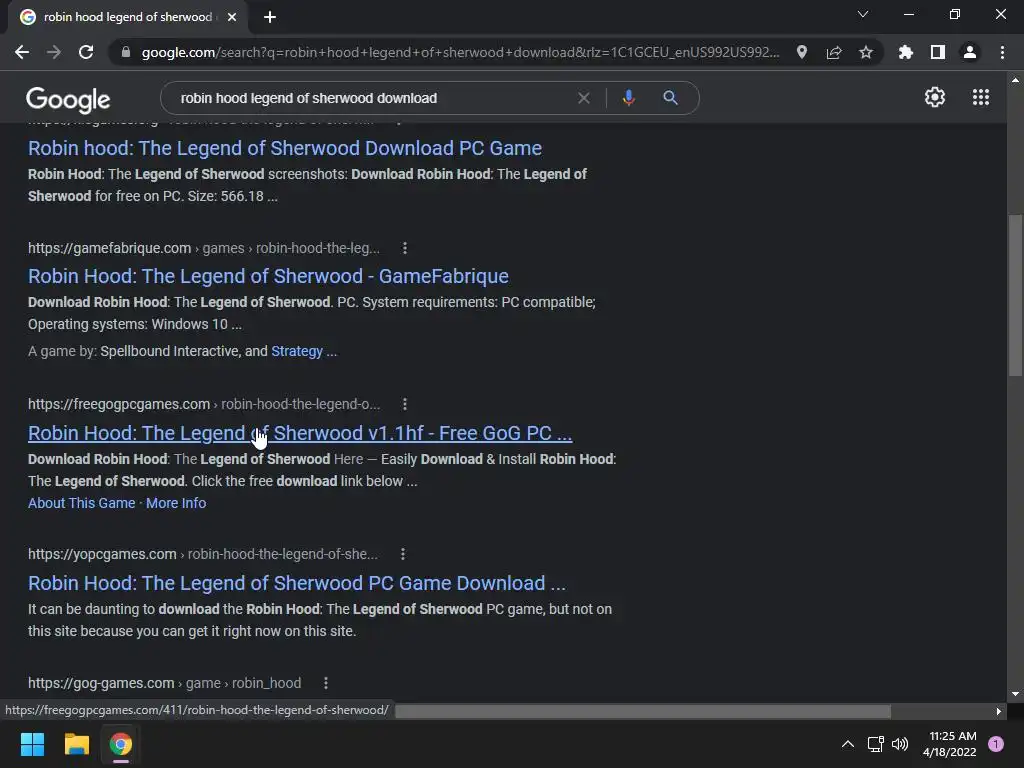Toggle the Chrome side panel

pyautogui.click(x=938, y=52)
